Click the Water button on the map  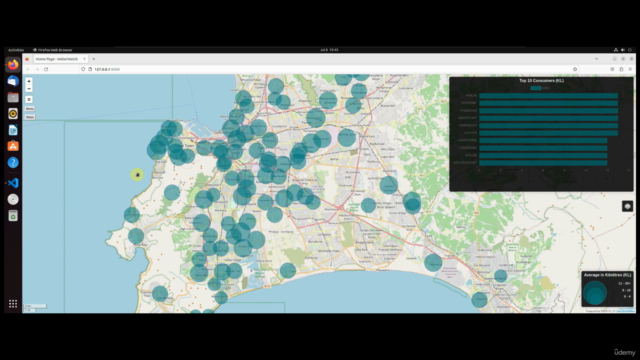[x=30, y=117]
